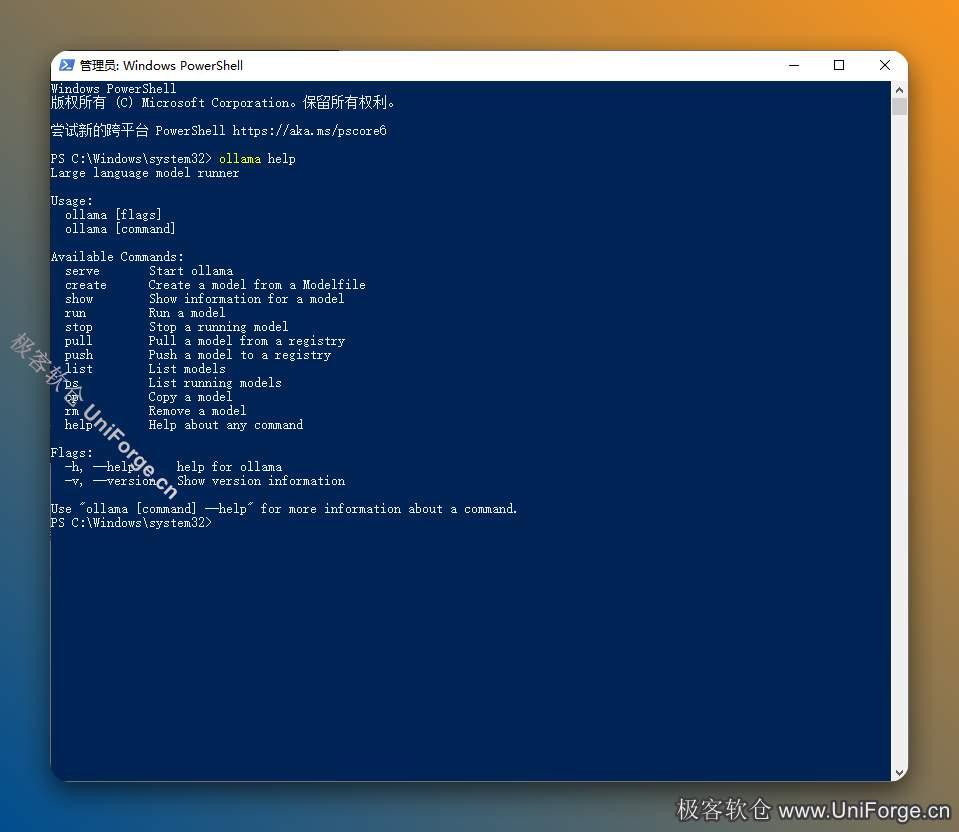Click 'ollama [command]' usage line
Screen dimensions: 959x832
[120, 229]
